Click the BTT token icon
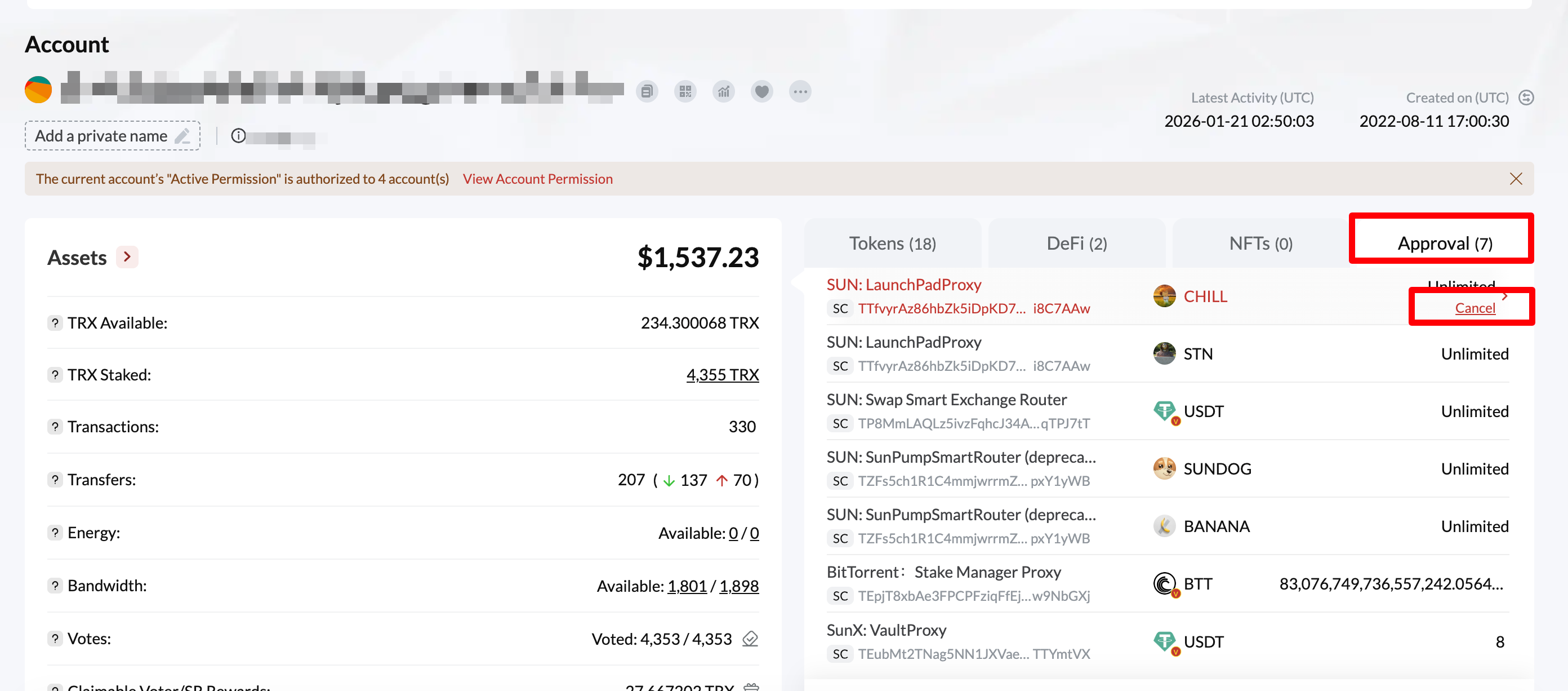This screenshot has height=691, width=1568. 1165,584
